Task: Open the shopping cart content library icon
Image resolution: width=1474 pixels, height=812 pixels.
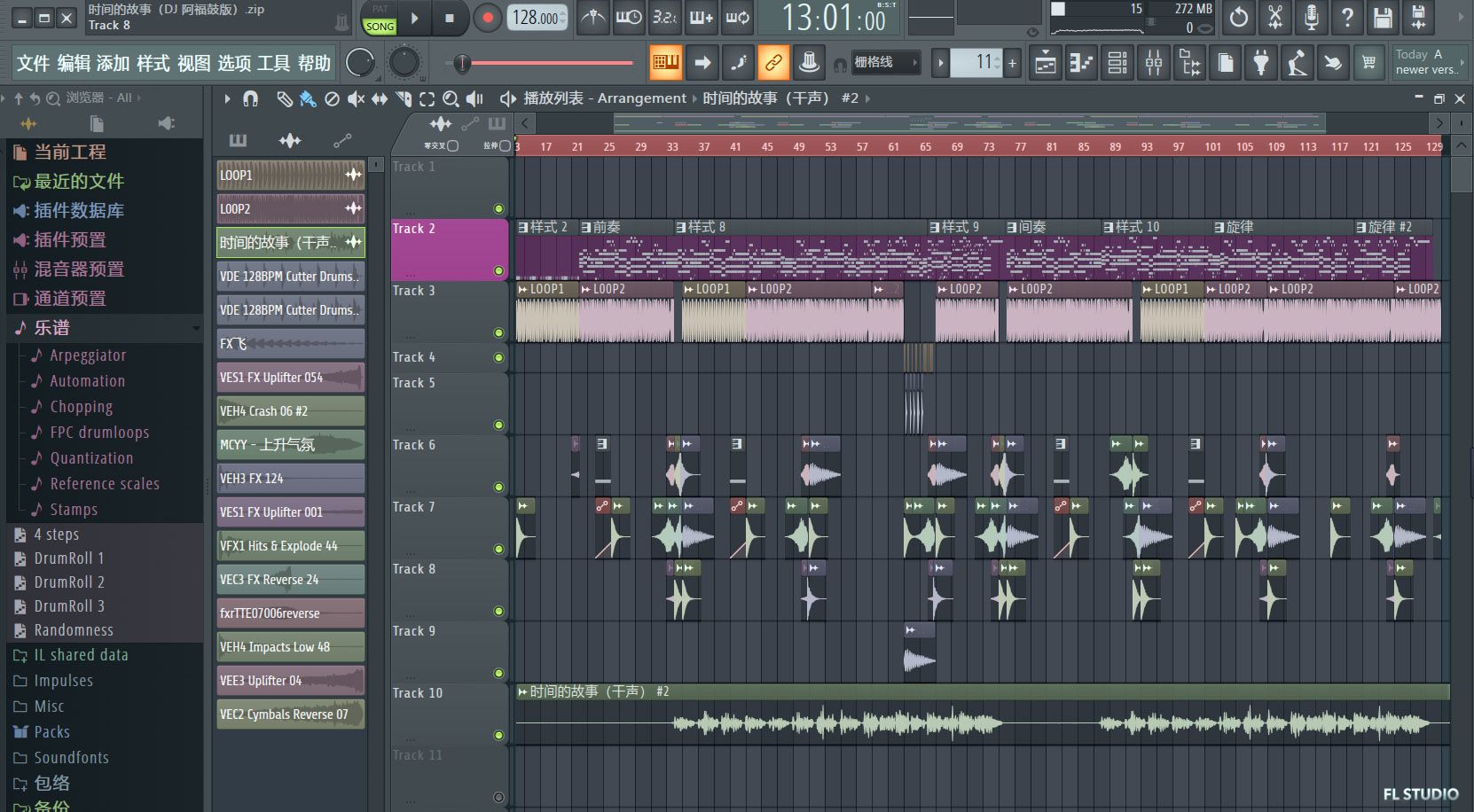Action: (1369, 63)
